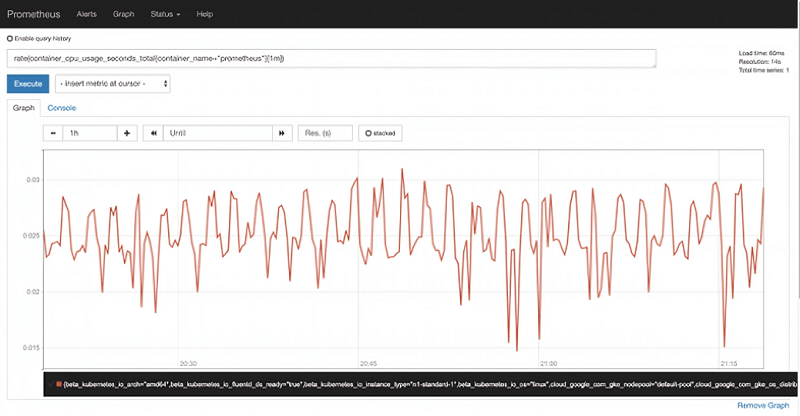Run the query with Execute
Screen dimensions: 800x416
tap(28, 84)
